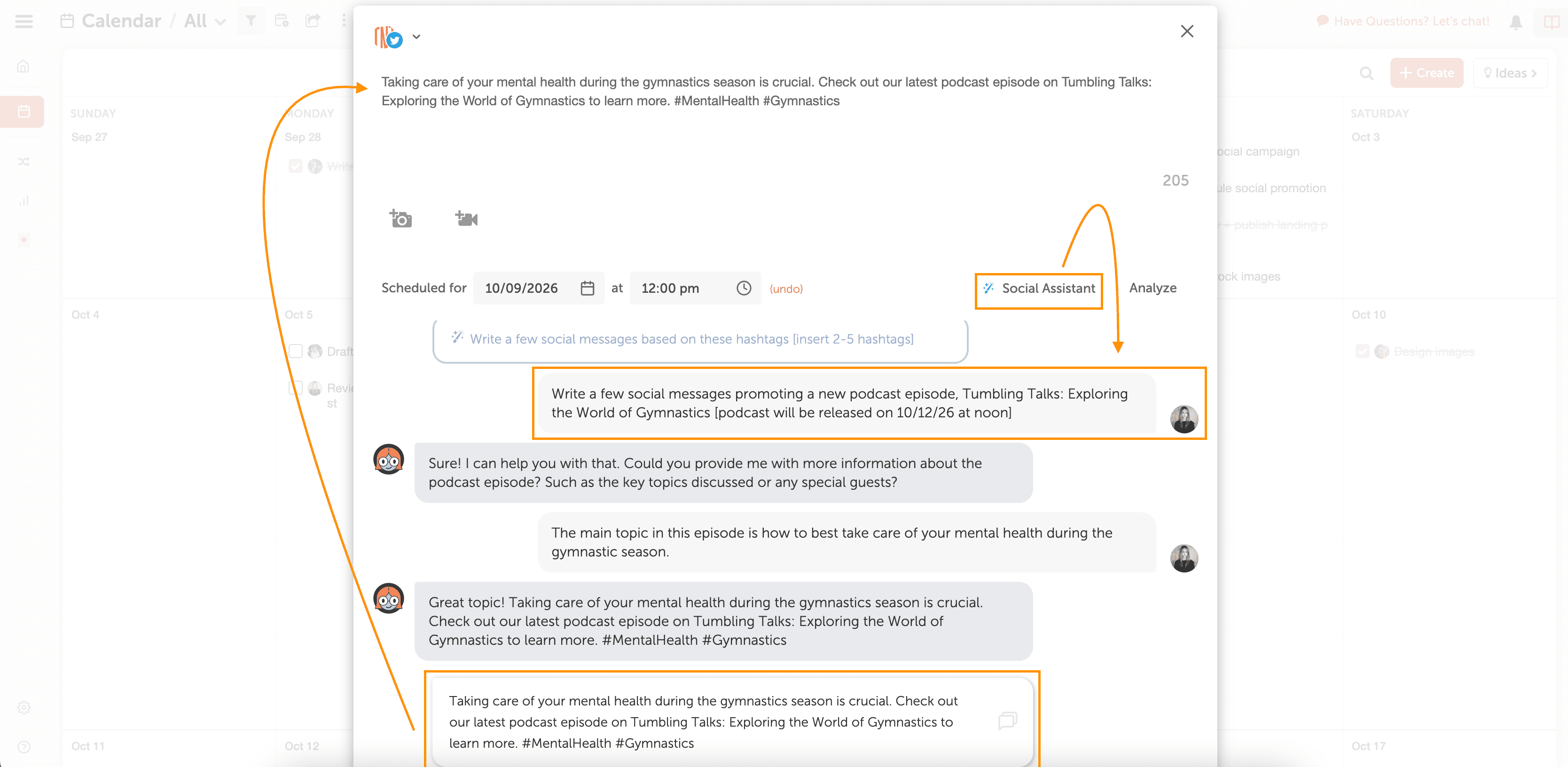Image resolution: width=1568 pixels, height=767 pixels.
Task: Click the clock icon in time field
Action: pos(744,288)
